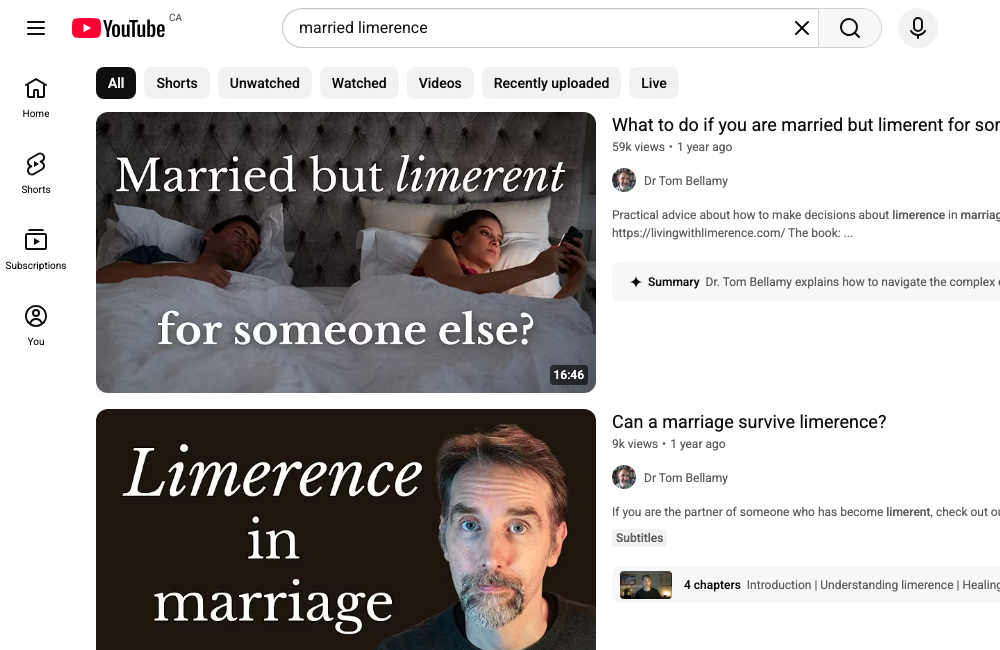Open the hamburger guide menu
The height and width of the screenshot is (650, 1000).
[x=36, y=28]
